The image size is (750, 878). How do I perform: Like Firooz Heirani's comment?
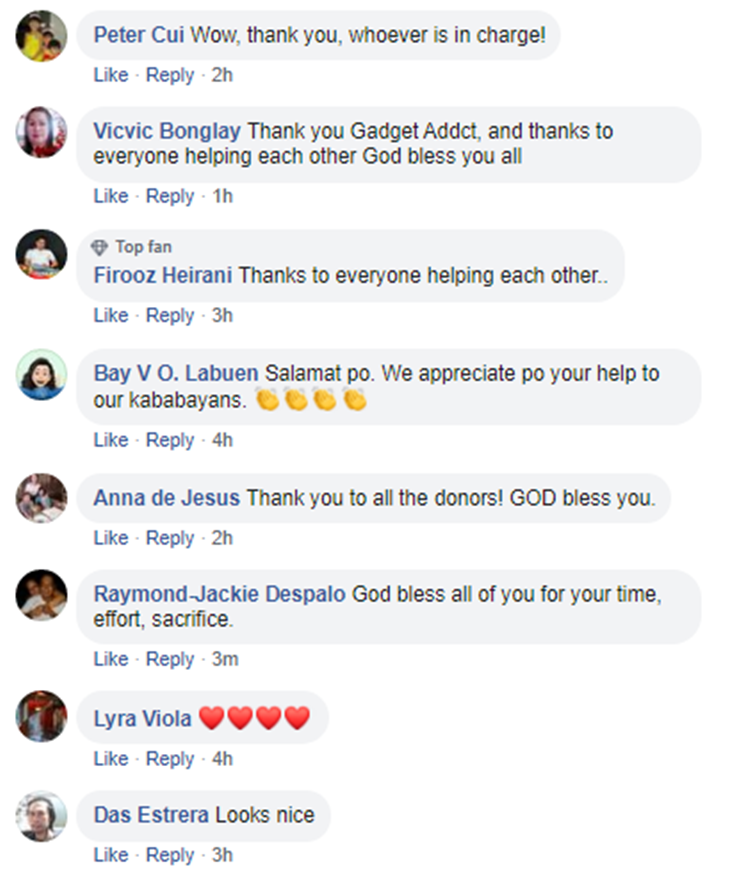[x=110, y=315]
